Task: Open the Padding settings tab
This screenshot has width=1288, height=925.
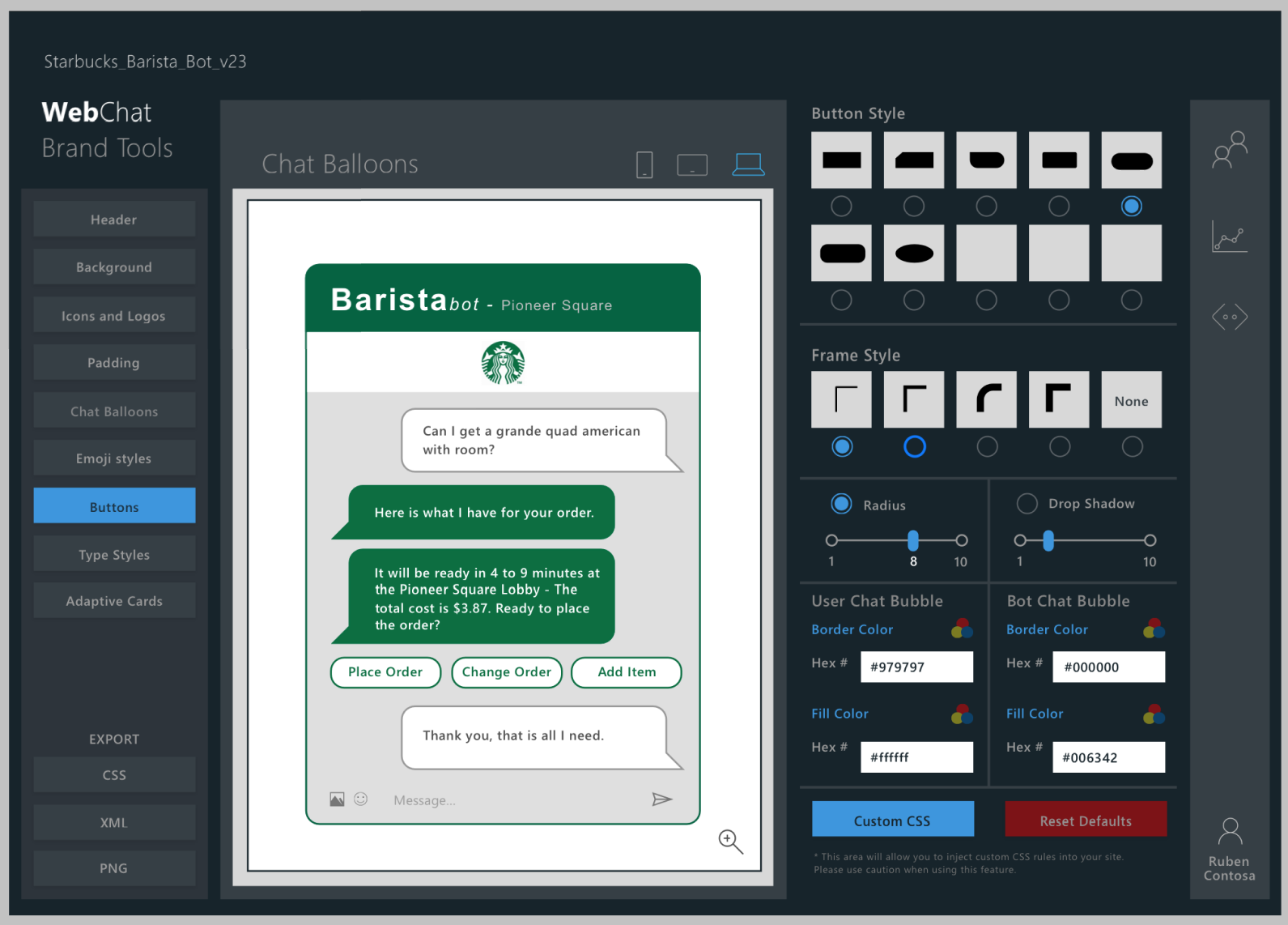Action: tap(114, 363)
